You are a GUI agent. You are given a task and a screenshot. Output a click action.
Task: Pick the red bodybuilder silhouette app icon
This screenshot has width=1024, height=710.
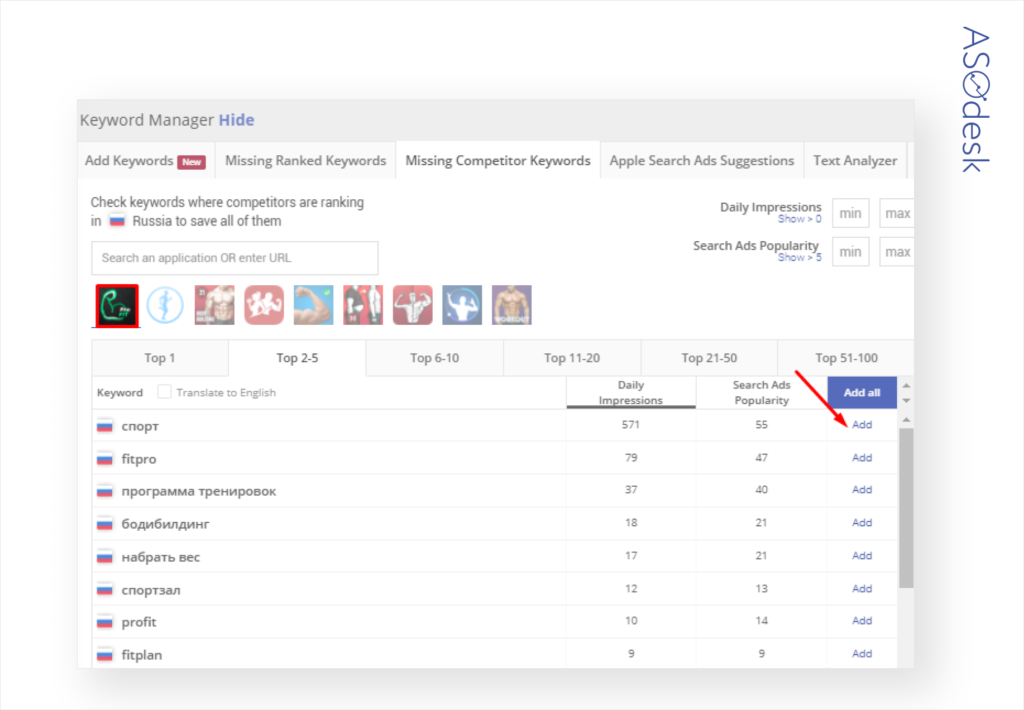pos(413,305)
